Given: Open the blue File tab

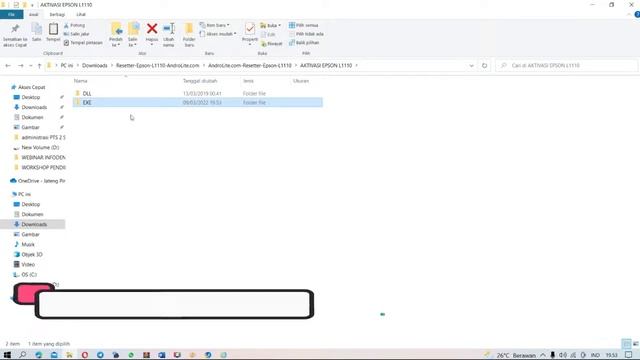Looking at the screenshot, I should (x=11, y=14).
